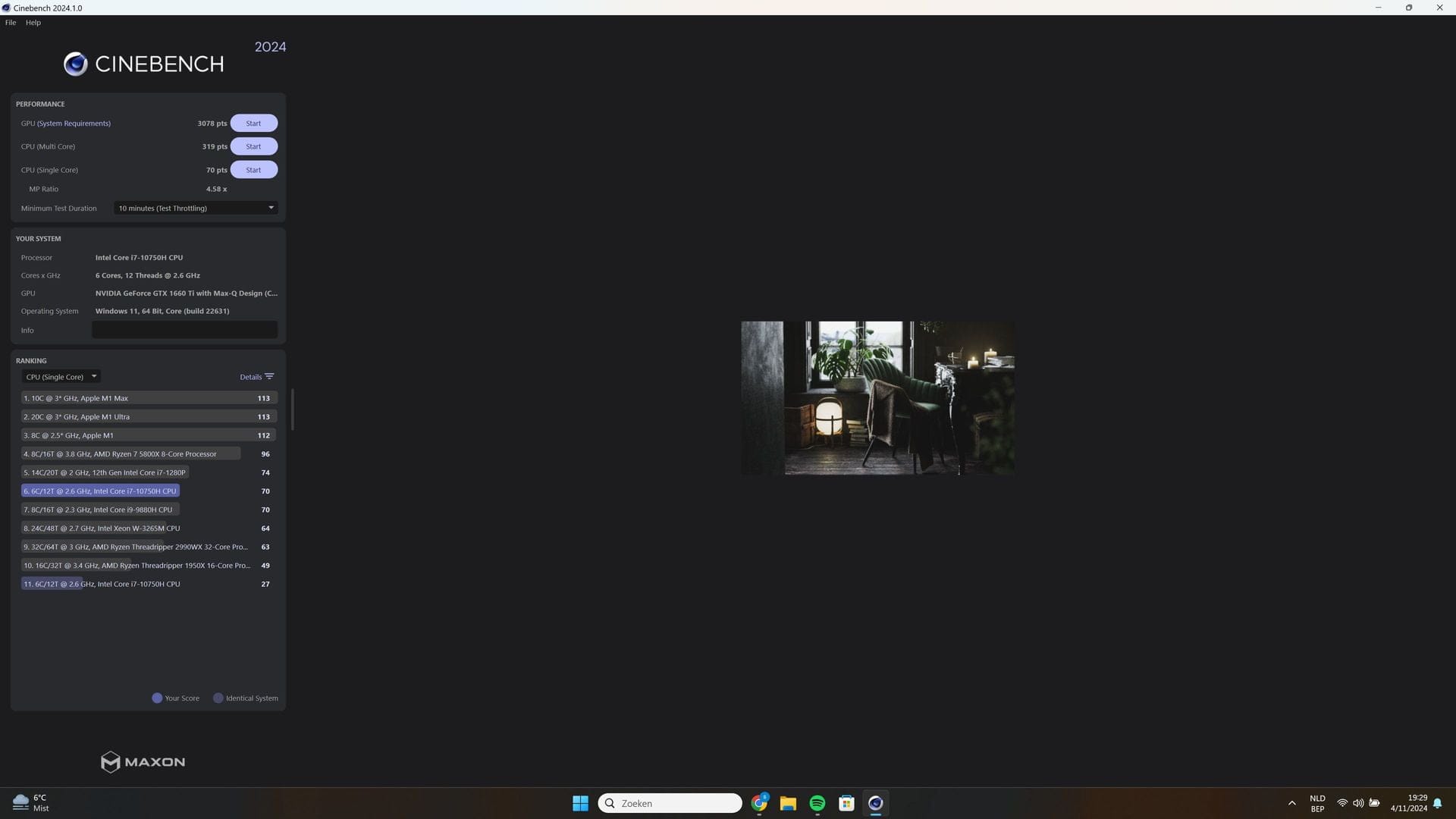Click the Info text field
This screenshot has height=819, width=1456.
(184, 330)
